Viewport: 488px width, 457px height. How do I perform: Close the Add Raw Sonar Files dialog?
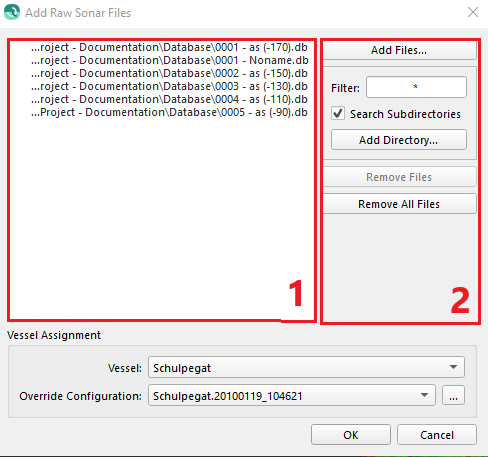pyautogui.click(x=473, y=12)
